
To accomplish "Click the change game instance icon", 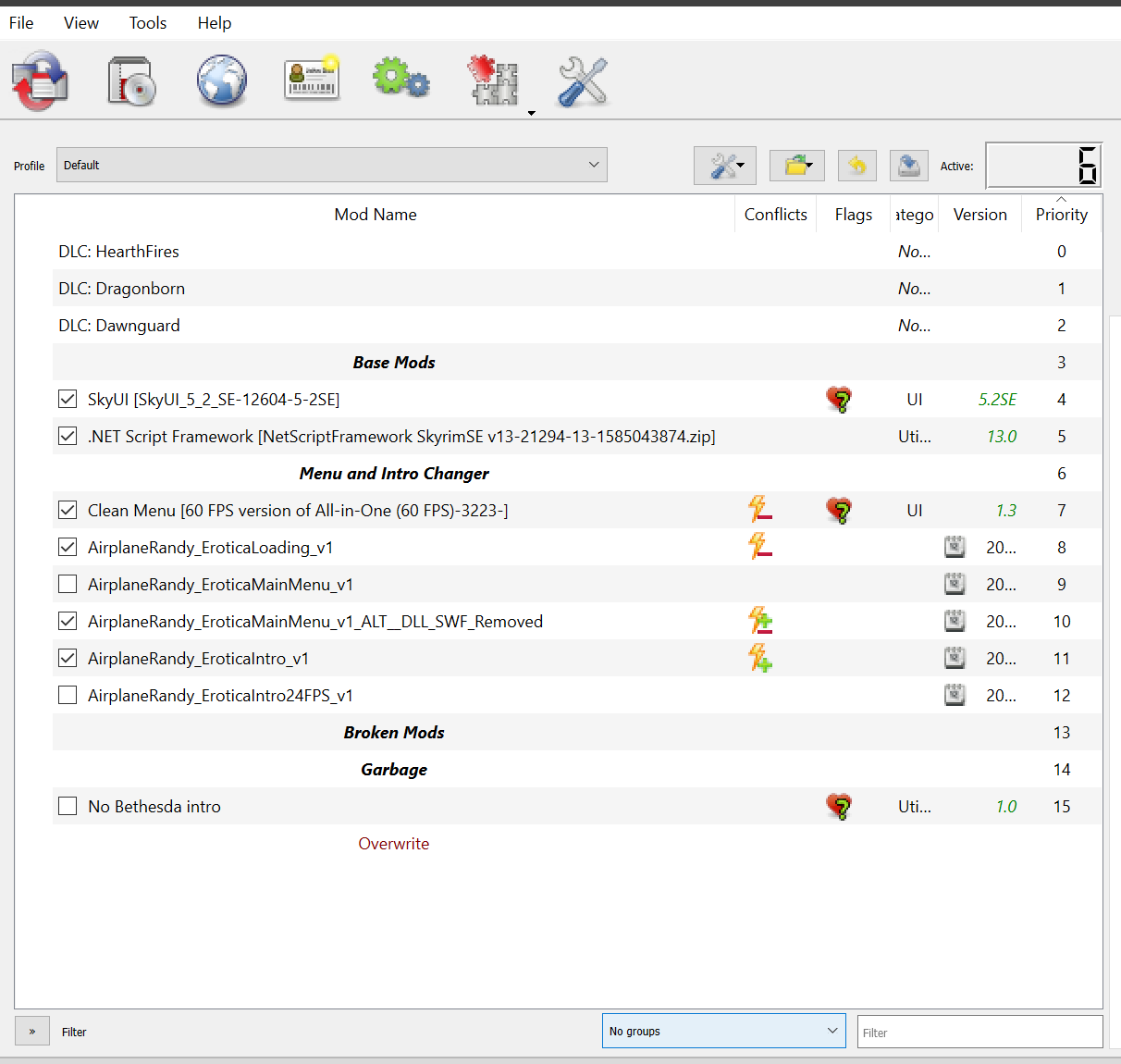I will [41, 80].
